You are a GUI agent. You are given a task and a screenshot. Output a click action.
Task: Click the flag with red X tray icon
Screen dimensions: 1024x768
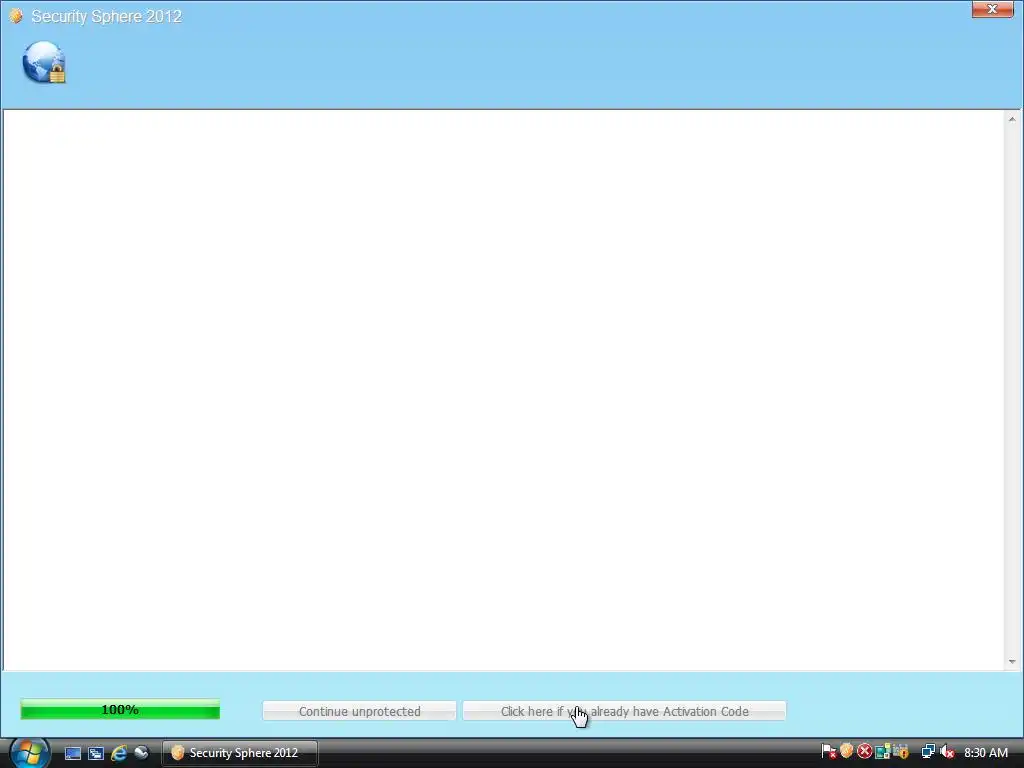(829, 752)
